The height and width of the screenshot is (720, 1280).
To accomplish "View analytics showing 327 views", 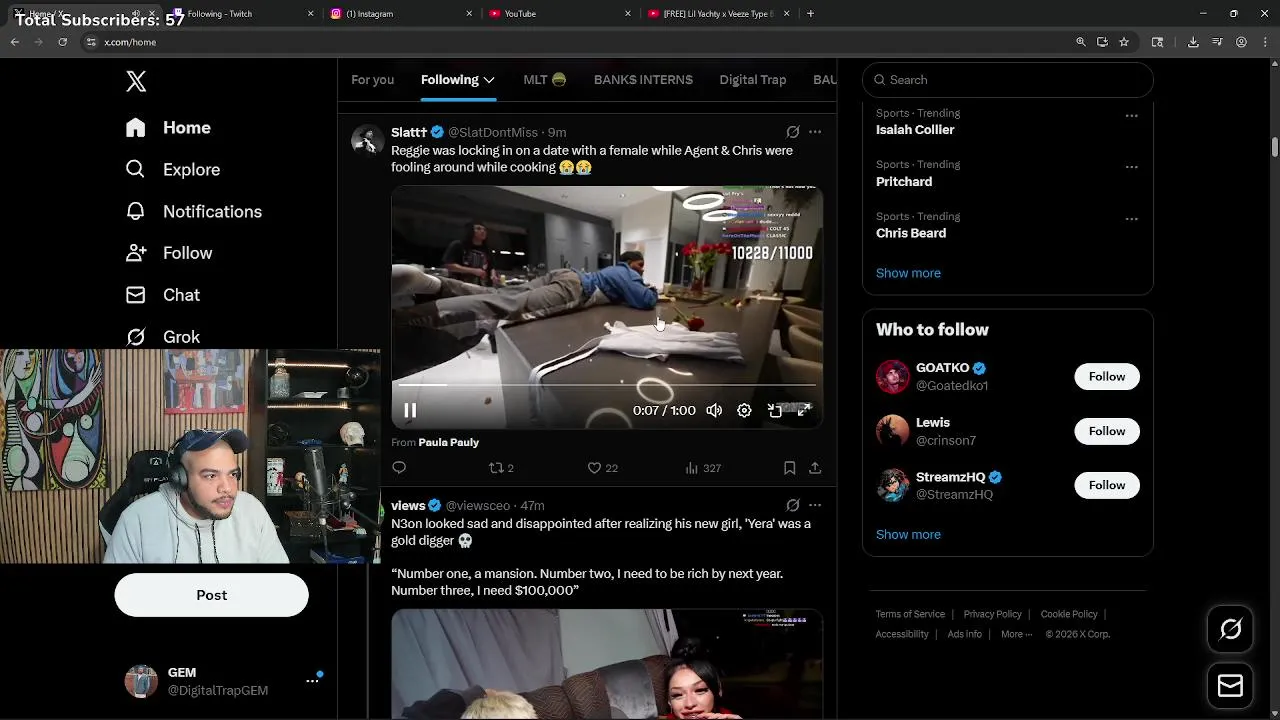I will [703, 468].
